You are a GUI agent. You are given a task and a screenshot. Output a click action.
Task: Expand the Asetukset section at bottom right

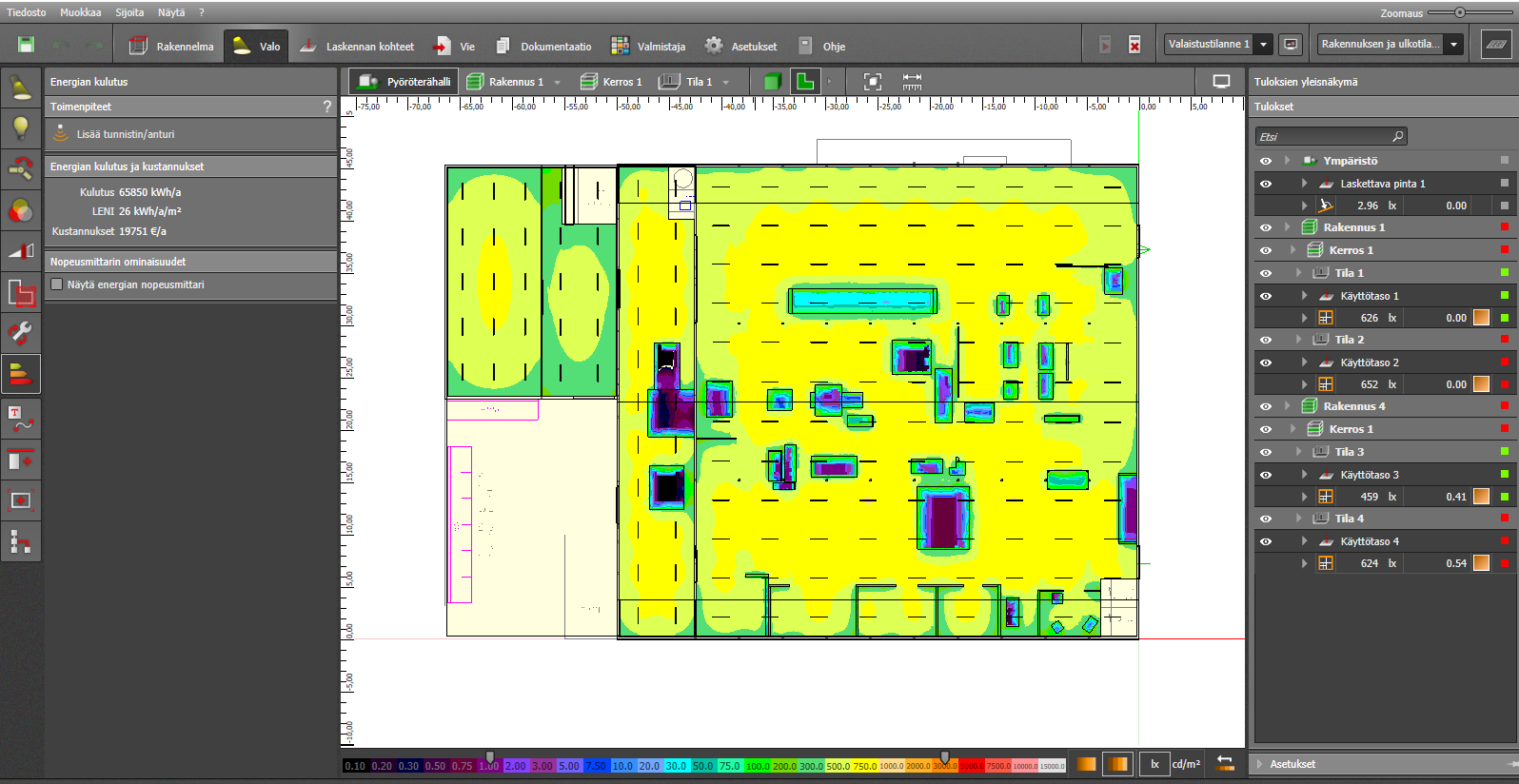(x=1260, y=764)
